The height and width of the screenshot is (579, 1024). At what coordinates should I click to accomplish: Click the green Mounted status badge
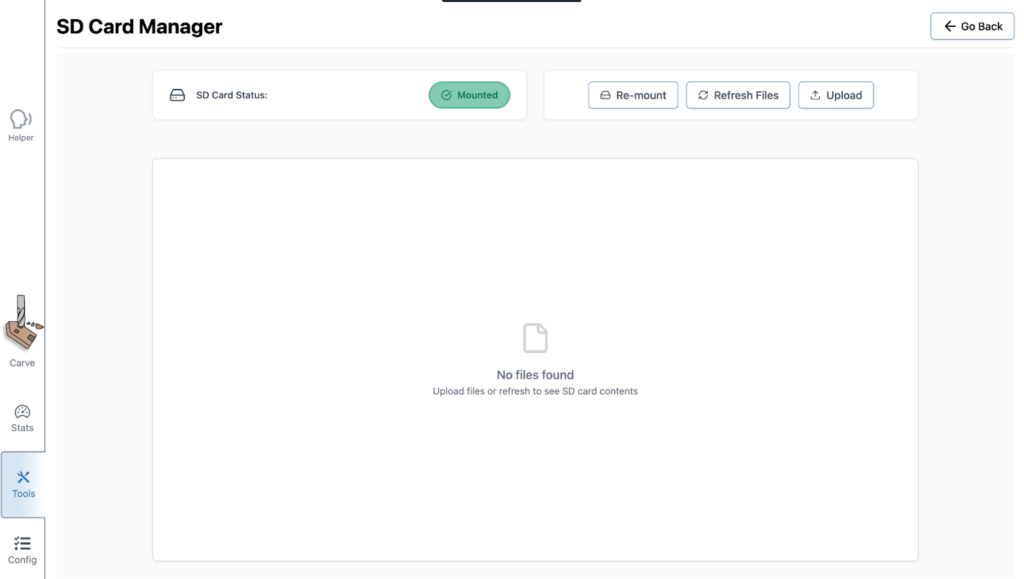coord(469,95)
